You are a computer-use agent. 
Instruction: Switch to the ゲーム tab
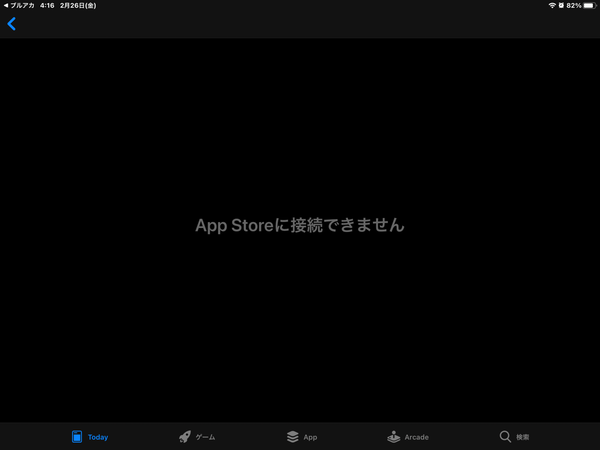pos(197,437)
